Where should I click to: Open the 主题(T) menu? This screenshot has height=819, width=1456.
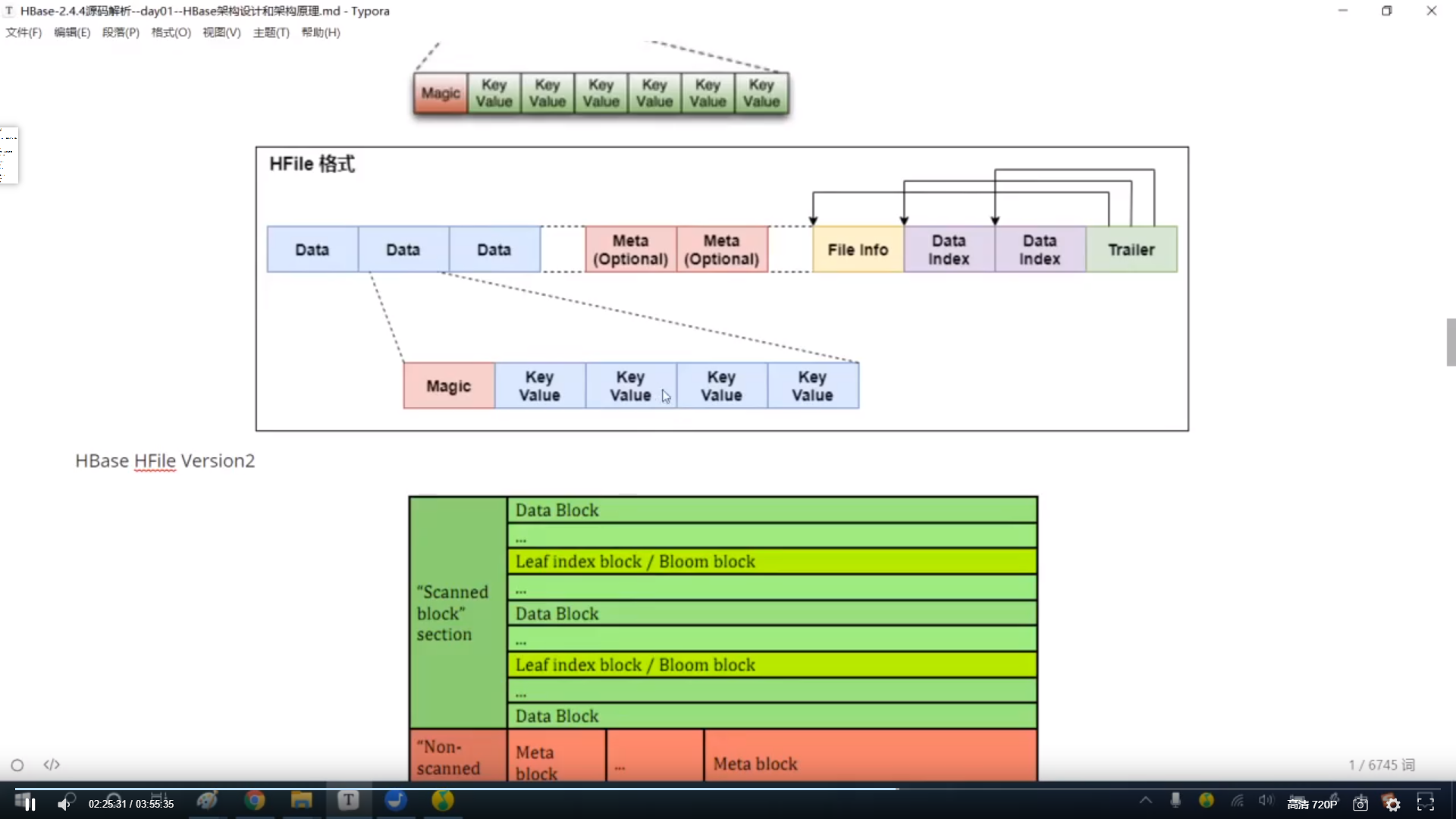click(271, 33)
